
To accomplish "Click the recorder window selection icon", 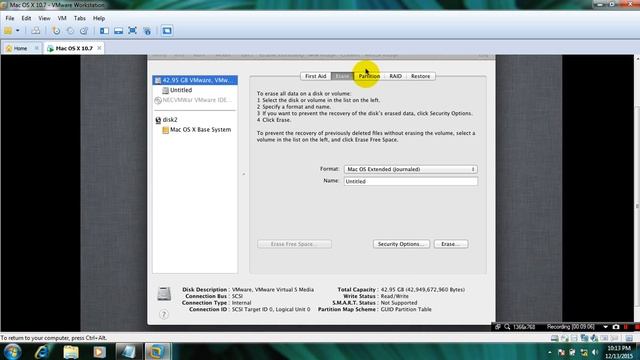I will [498, 327].
